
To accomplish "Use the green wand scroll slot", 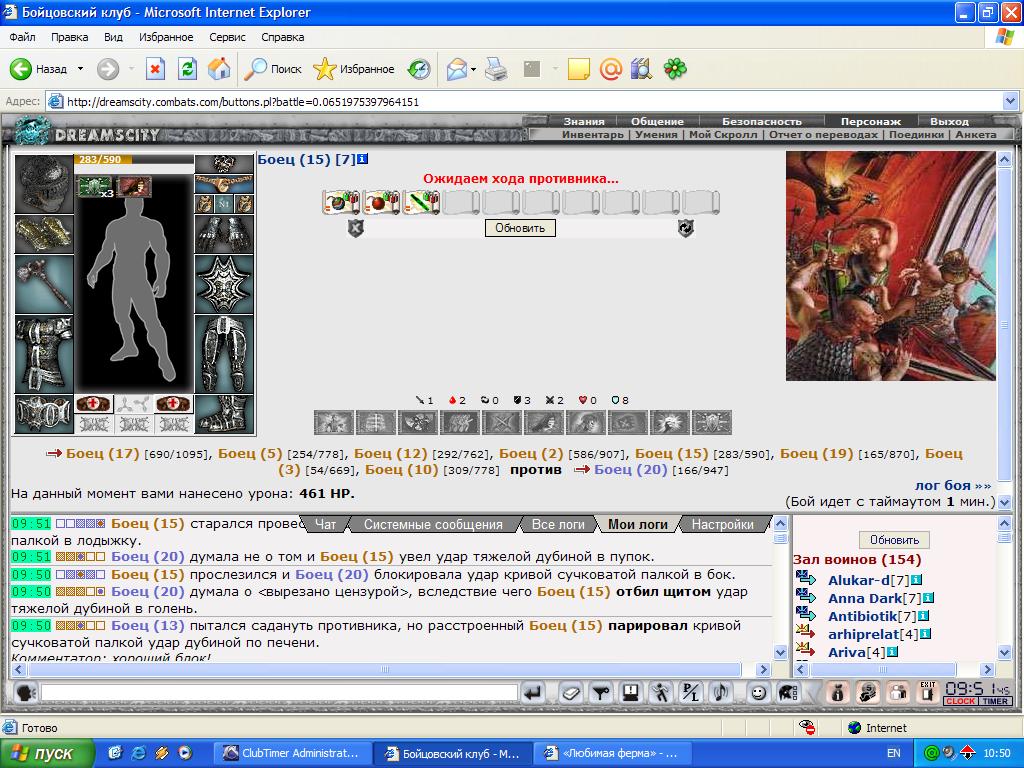I will click(421, 202).
